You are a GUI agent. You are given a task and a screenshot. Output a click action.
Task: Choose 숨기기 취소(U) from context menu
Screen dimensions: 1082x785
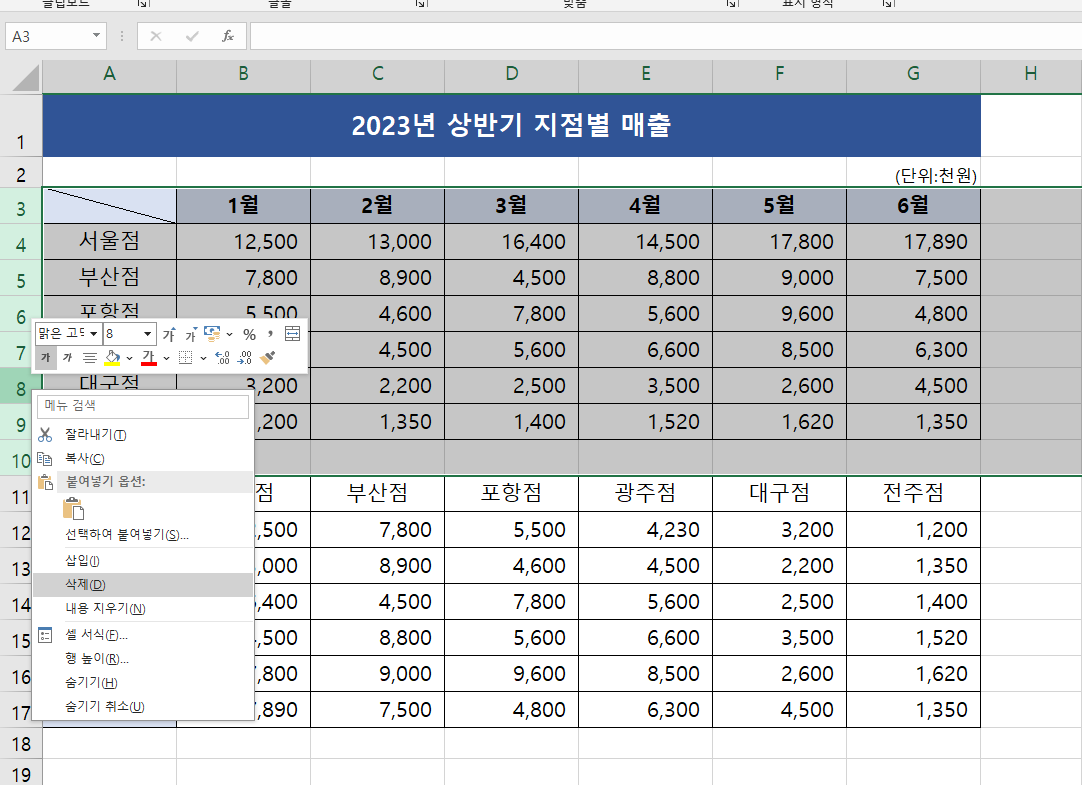(143, 706)
